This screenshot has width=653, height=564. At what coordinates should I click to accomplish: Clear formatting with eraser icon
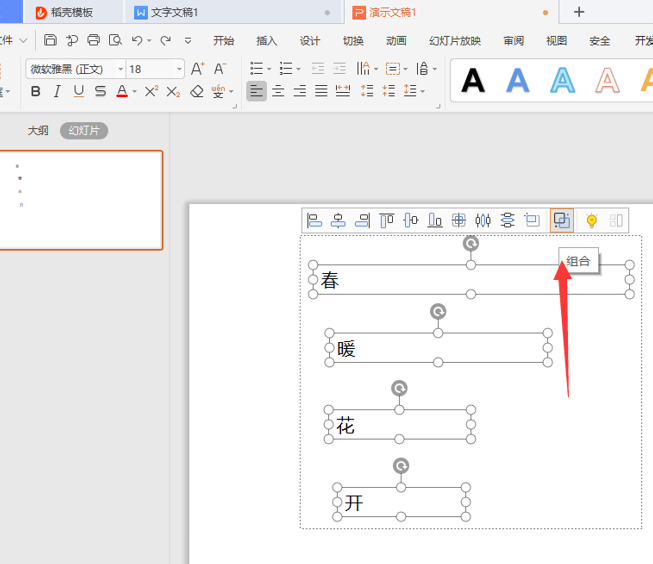(x=197, y=91)
